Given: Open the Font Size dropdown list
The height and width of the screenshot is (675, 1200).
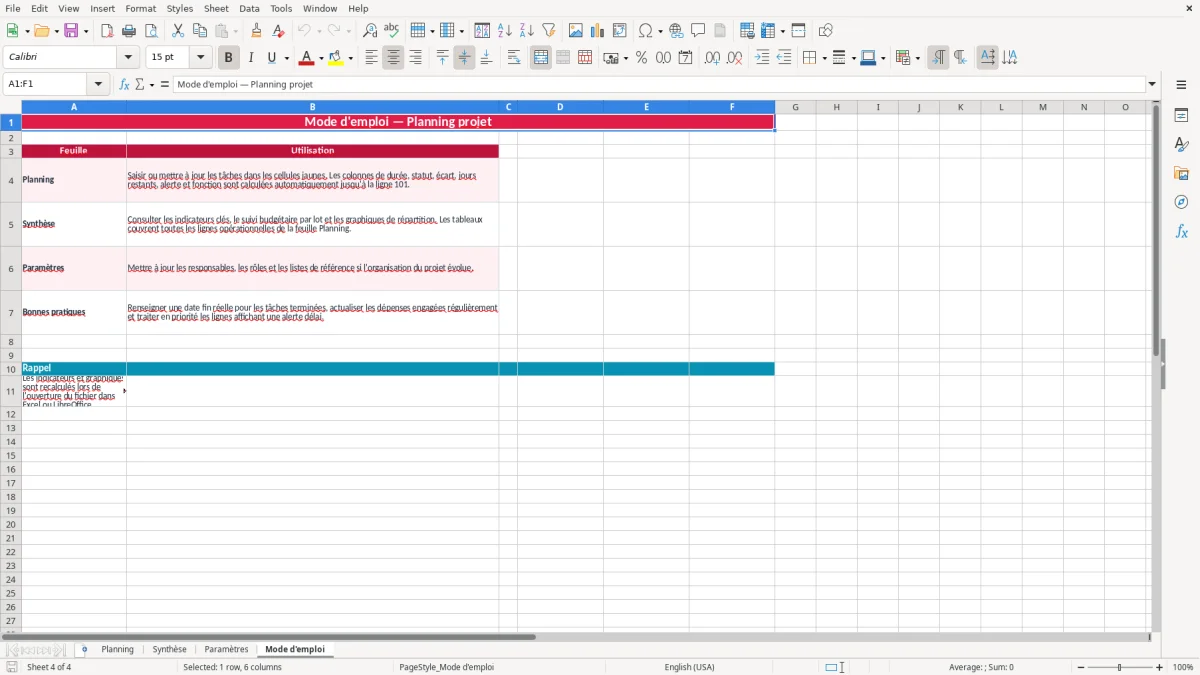Looking at the screenshot, I should 200,58.
